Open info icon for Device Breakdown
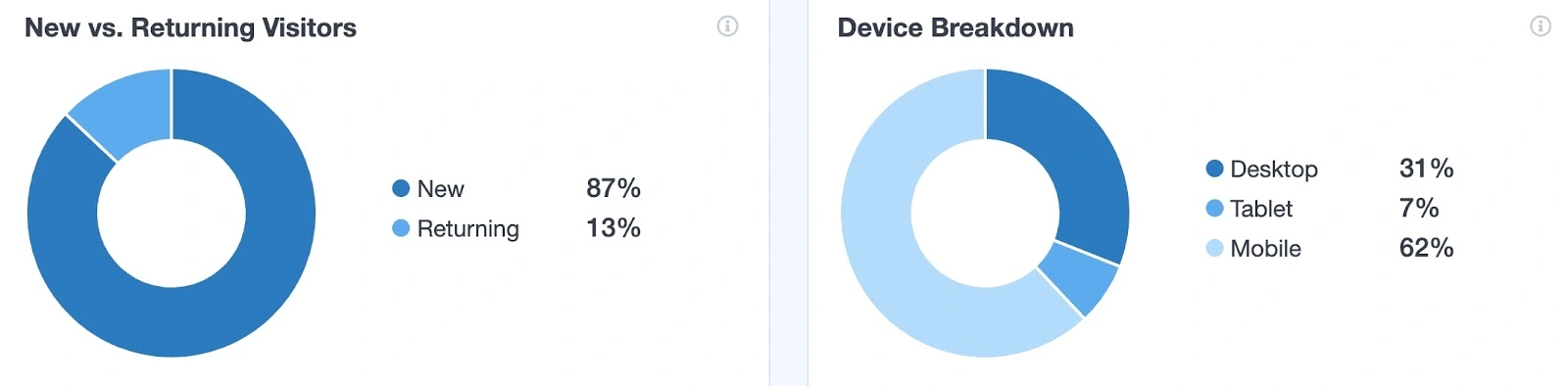 click(1541, 26)
